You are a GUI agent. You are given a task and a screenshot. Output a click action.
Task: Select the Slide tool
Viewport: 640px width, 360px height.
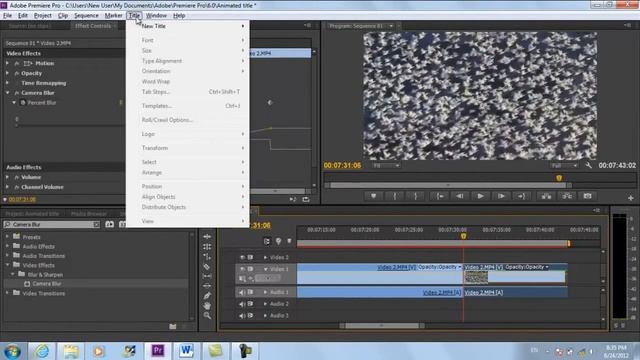tap(207, 286)
